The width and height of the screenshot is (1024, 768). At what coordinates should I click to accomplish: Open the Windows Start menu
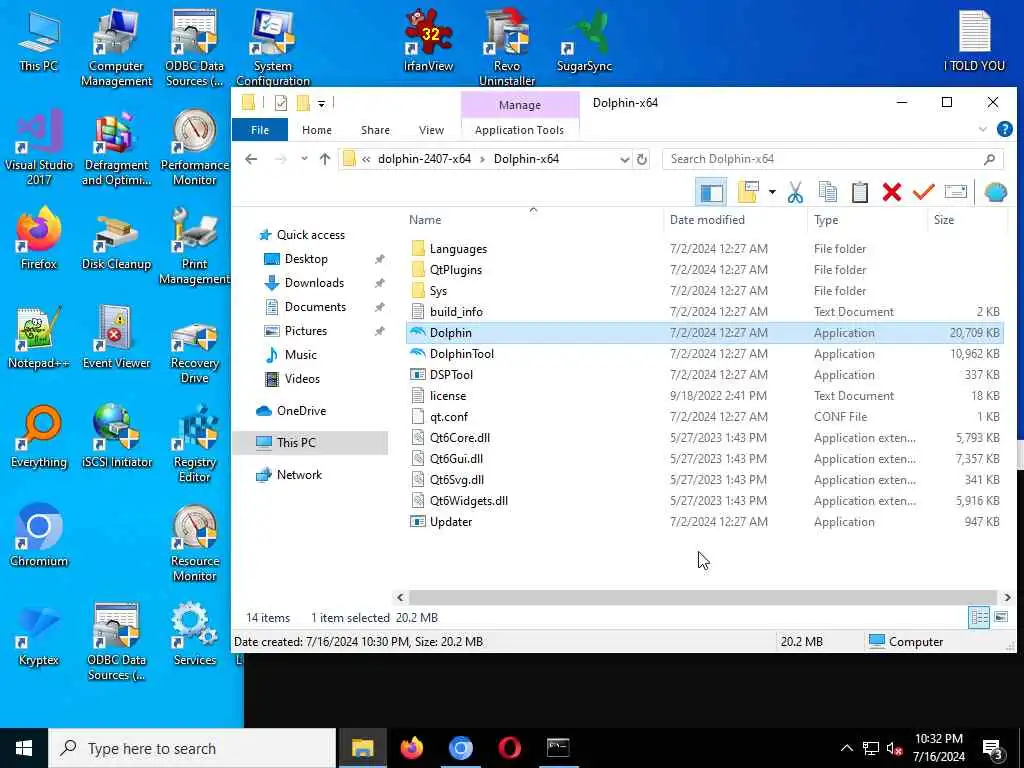[x=24, y=748]
